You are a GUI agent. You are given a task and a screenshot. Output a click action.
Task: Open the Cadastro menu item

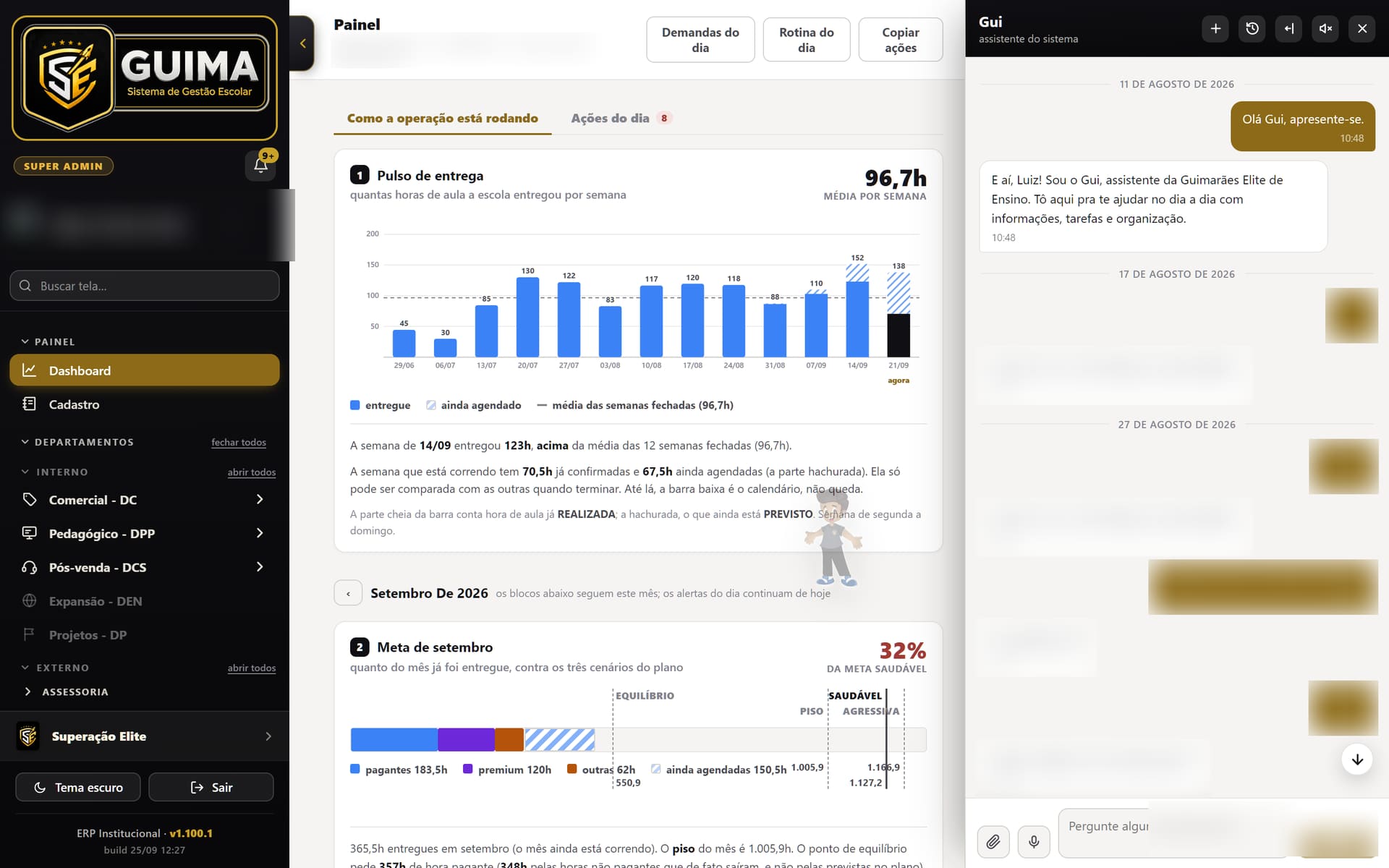(145, 404)
